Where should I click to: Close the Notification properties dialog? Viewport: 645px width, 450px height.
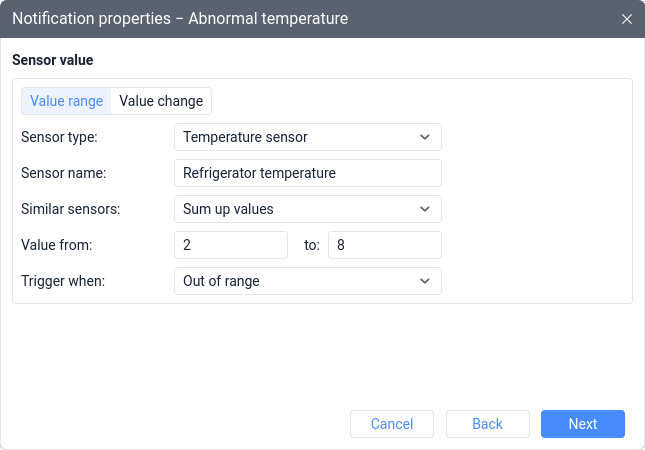click(x=626, y=19)
